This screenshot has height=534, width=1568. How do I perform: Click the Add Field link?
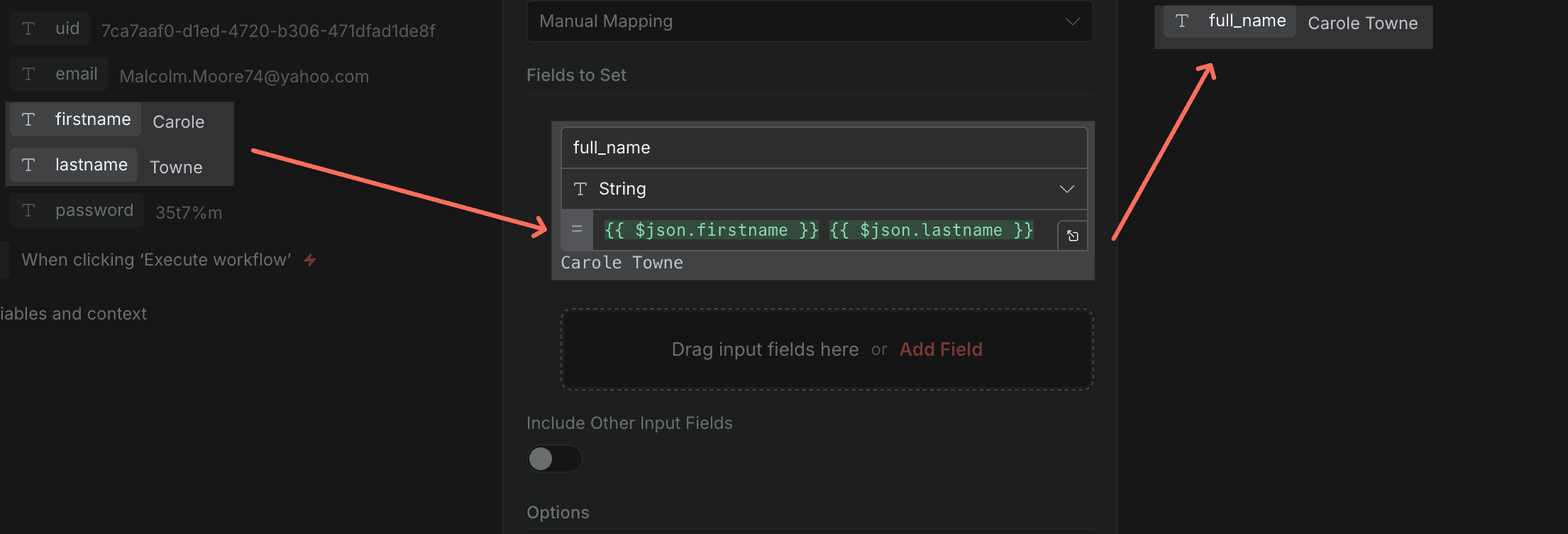941,349
